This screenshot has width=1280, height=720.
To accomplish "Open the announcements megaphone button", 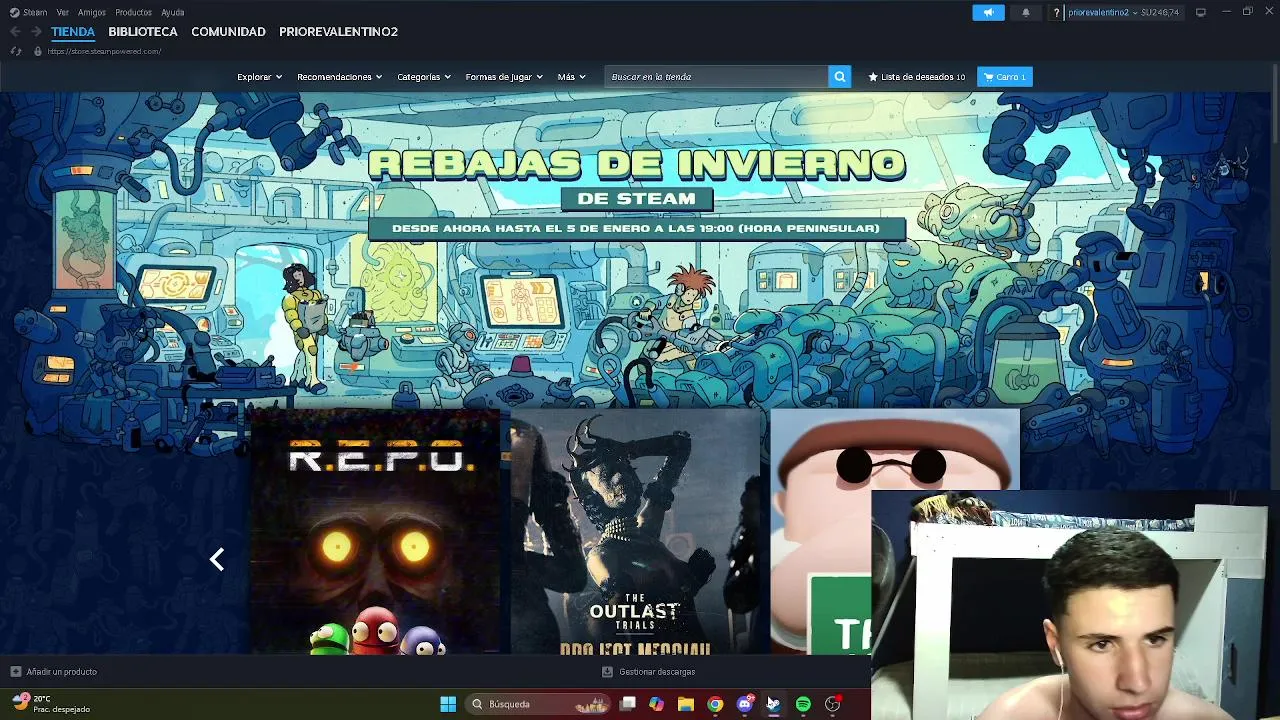I will 988,12.
